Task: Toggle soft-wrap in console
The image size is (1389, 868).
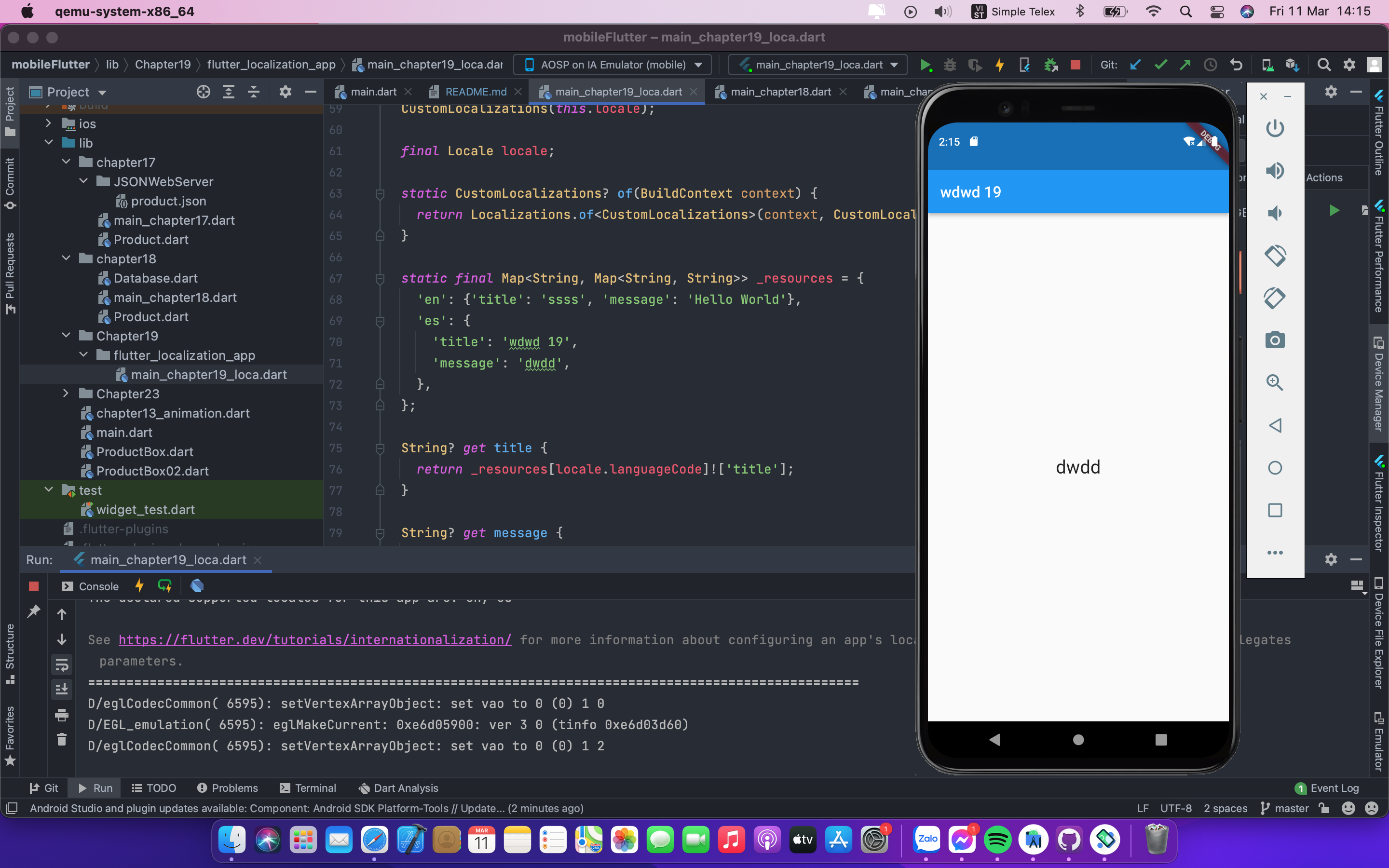Action: 62,665
